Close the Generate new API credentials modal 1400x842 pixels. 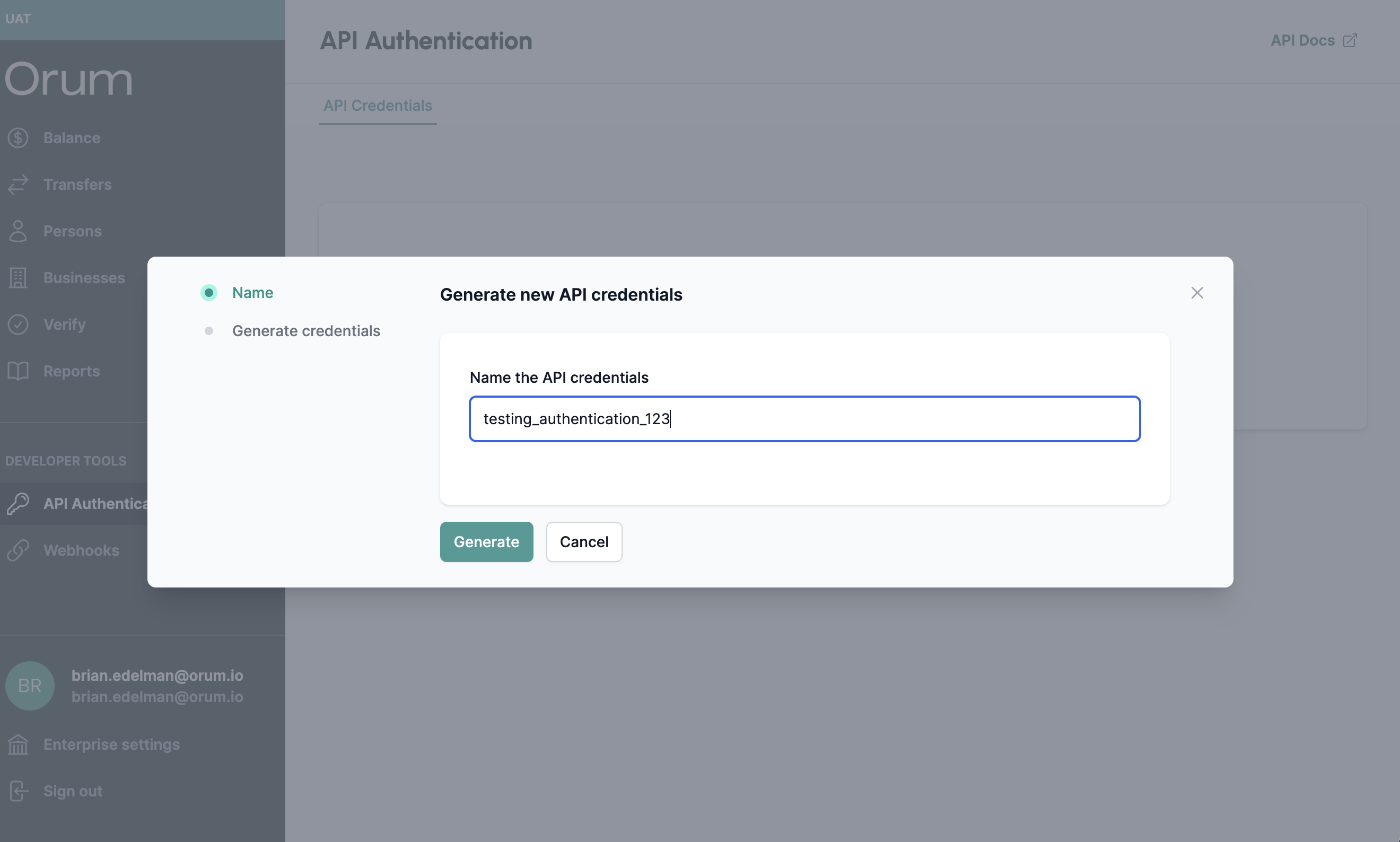click(1197, 292)
